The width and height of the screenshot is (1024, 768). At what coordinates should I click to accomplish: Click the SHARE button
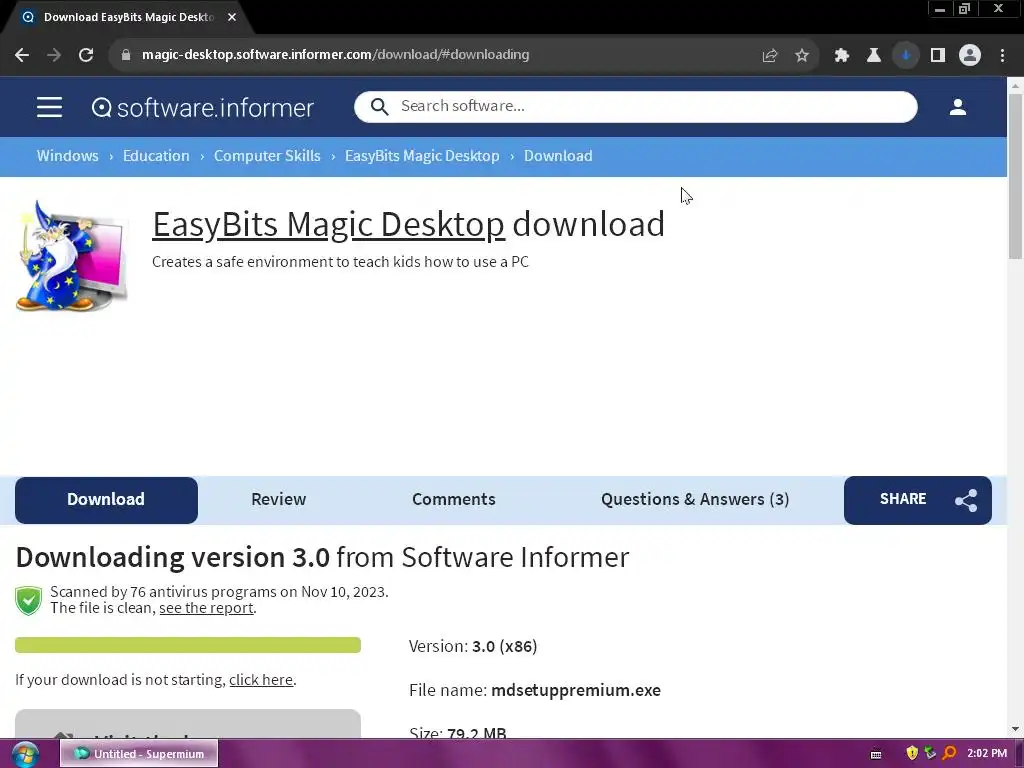coord(918,500)
